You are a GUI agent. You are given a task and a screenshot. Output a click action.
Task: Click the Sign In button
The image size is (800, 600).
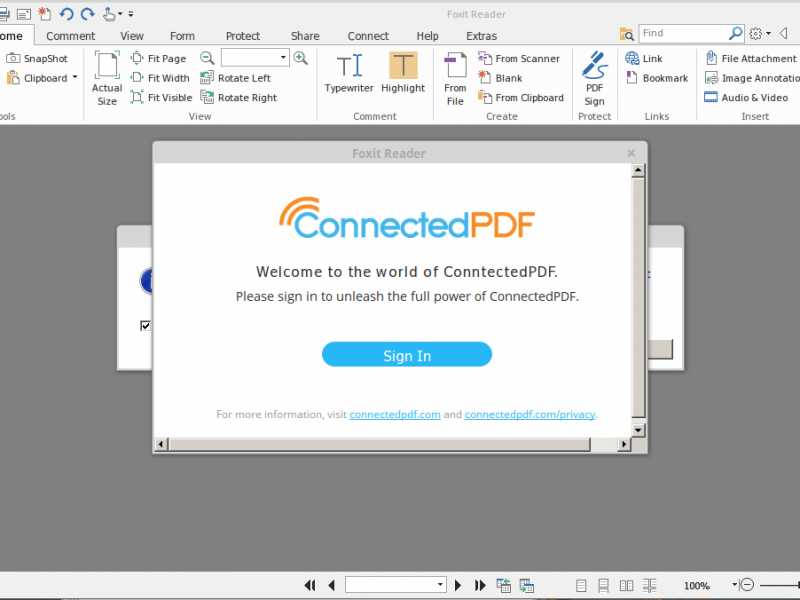click(407, 355)
